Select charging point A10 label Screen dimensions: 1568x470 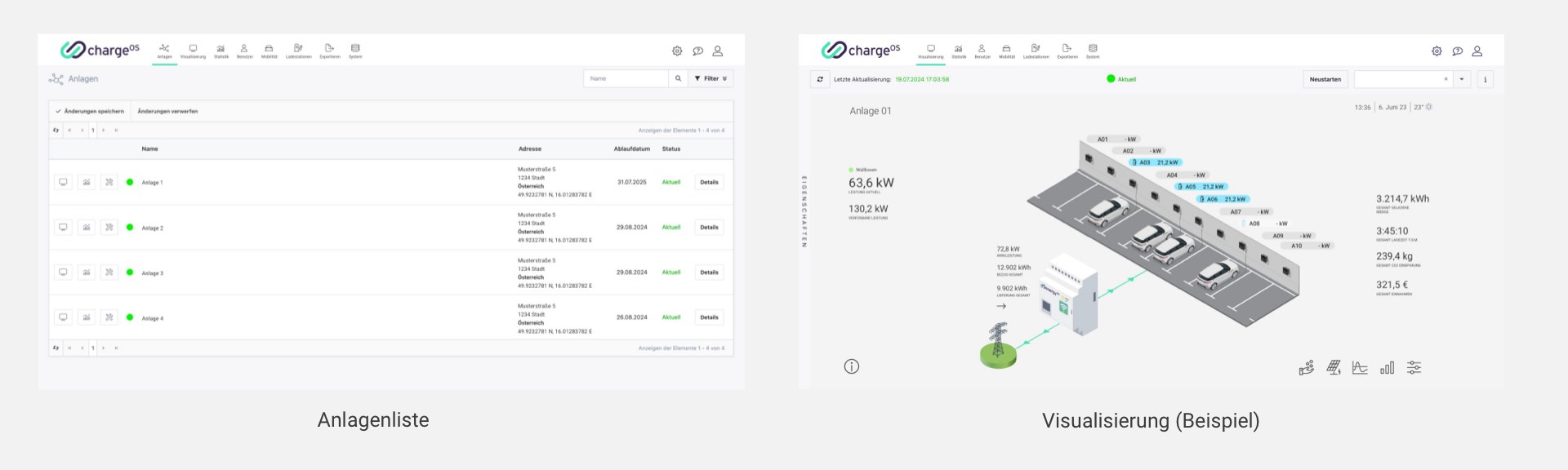[x=1307, y=246]
